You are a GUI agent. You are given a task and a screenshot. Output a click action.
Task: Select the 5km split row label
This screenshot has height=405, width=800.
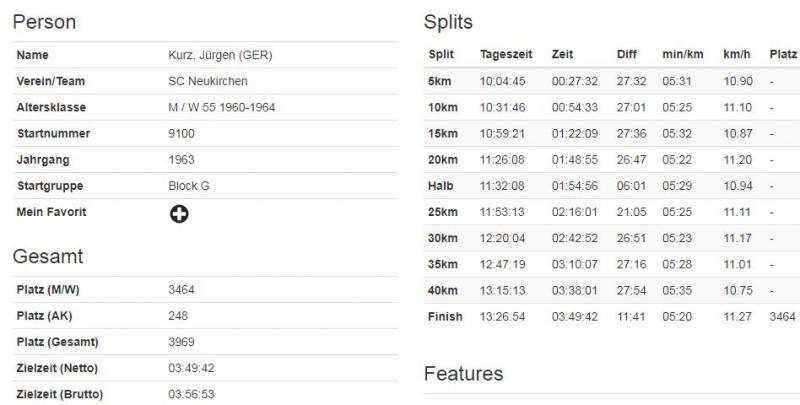439,81
